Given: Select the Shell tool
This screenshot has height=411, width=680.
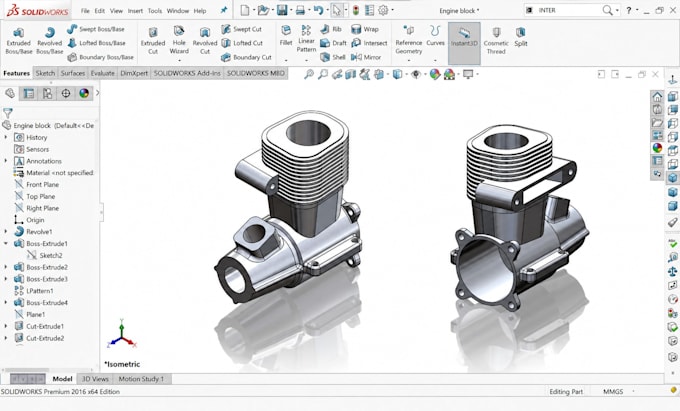Looking at the screenshot, I should [333, 57].
